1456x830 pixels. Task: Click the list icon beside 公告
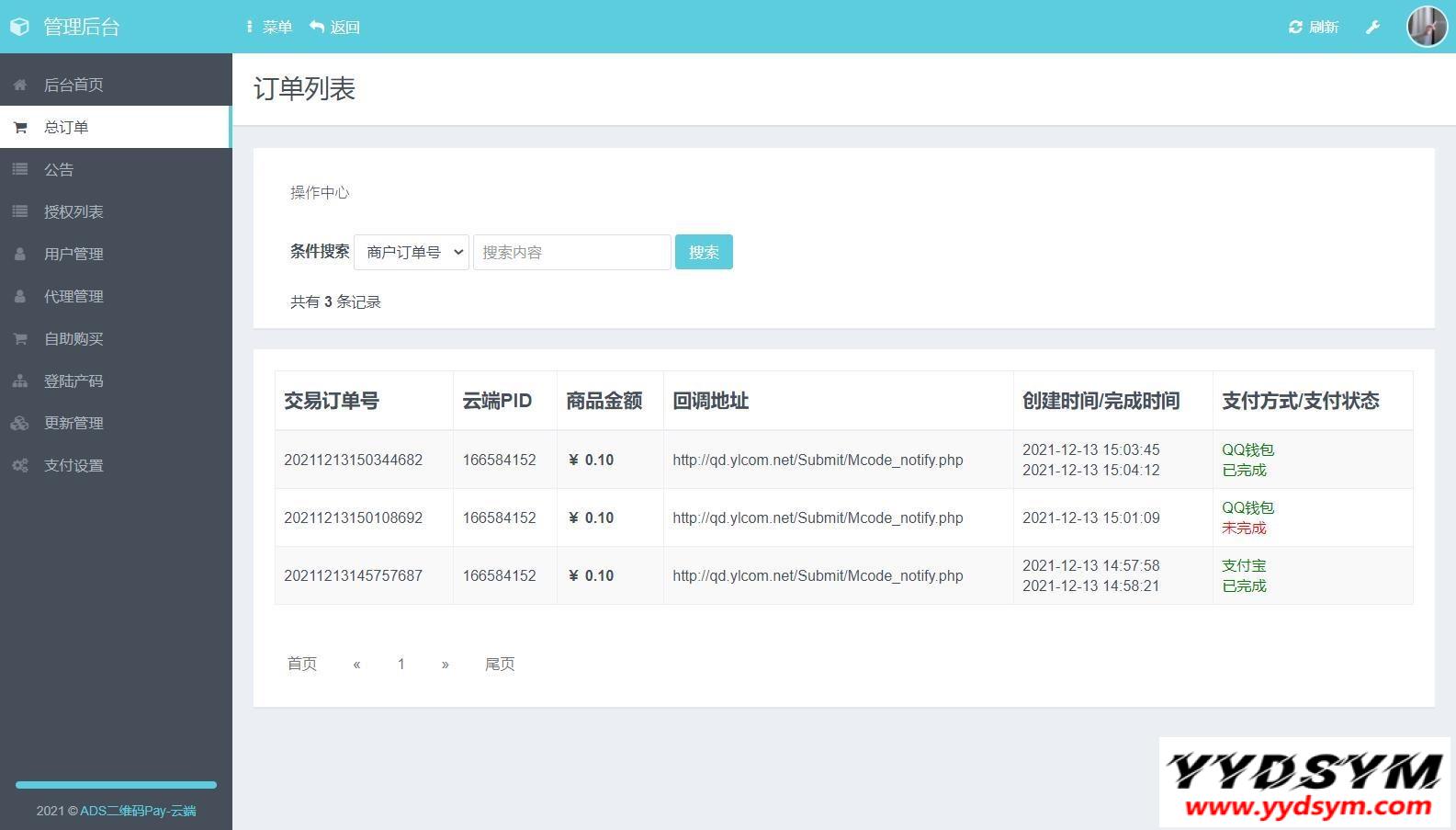[x=20, y=170]
